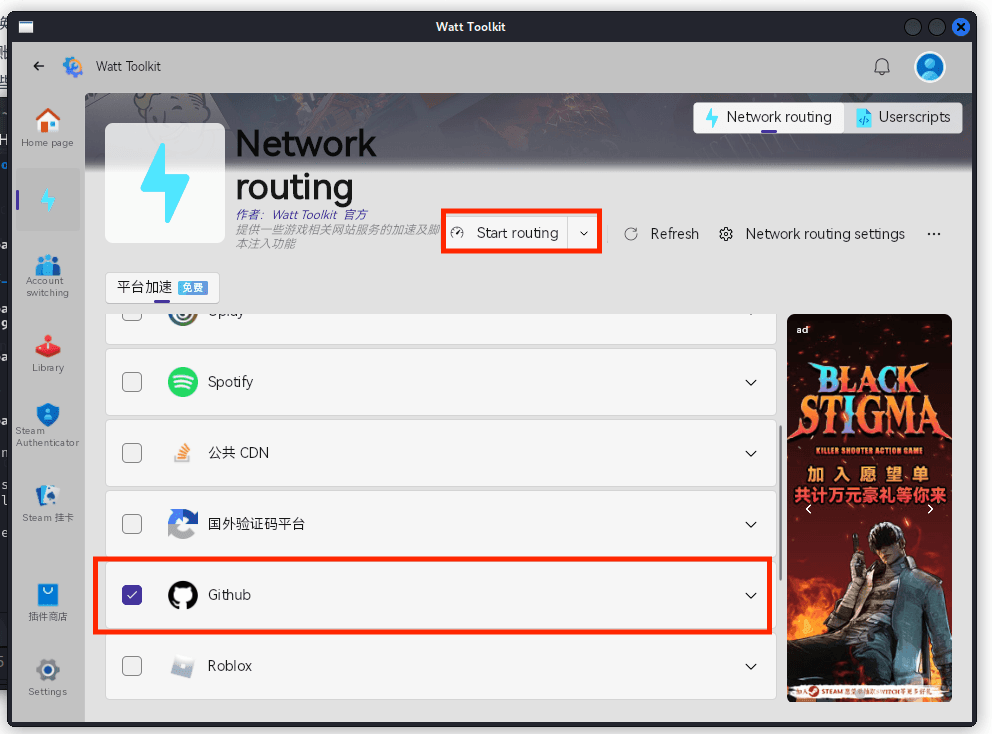
Task: Click the Start routing button
Action: click(x=505, y=233)
